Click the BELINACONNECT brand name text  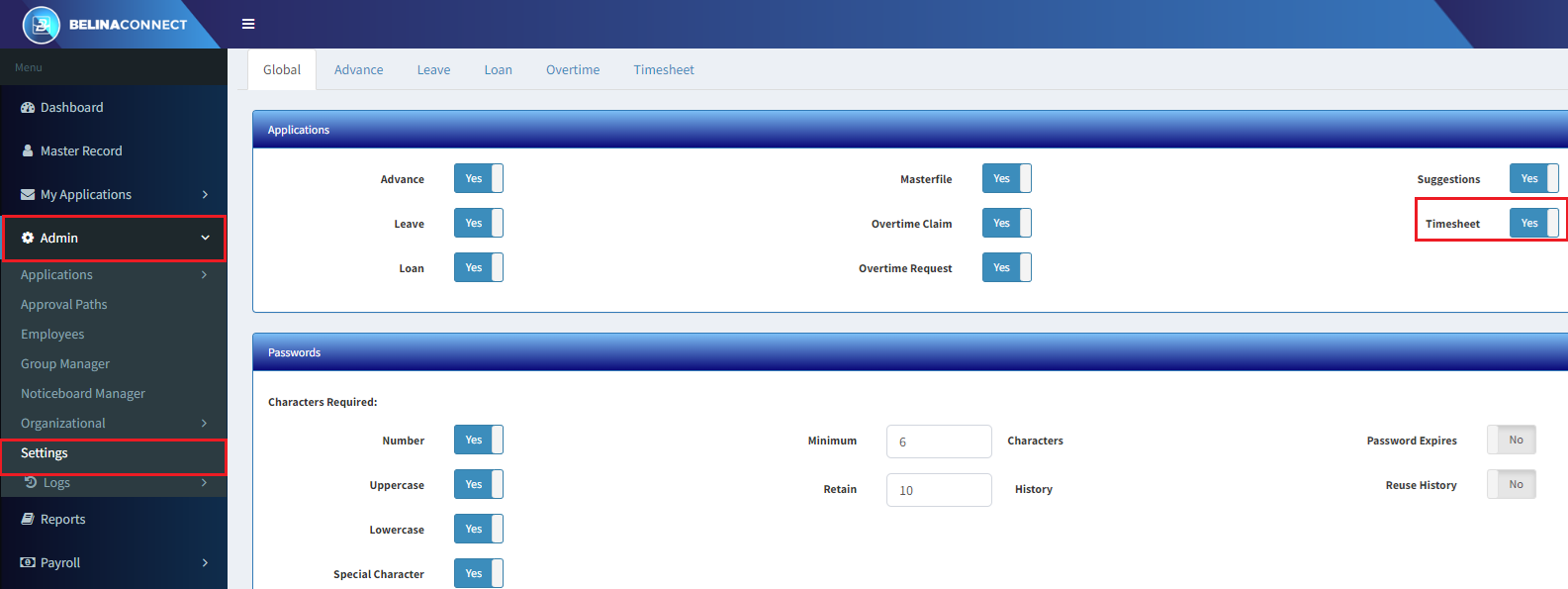(x=128, y=25)
